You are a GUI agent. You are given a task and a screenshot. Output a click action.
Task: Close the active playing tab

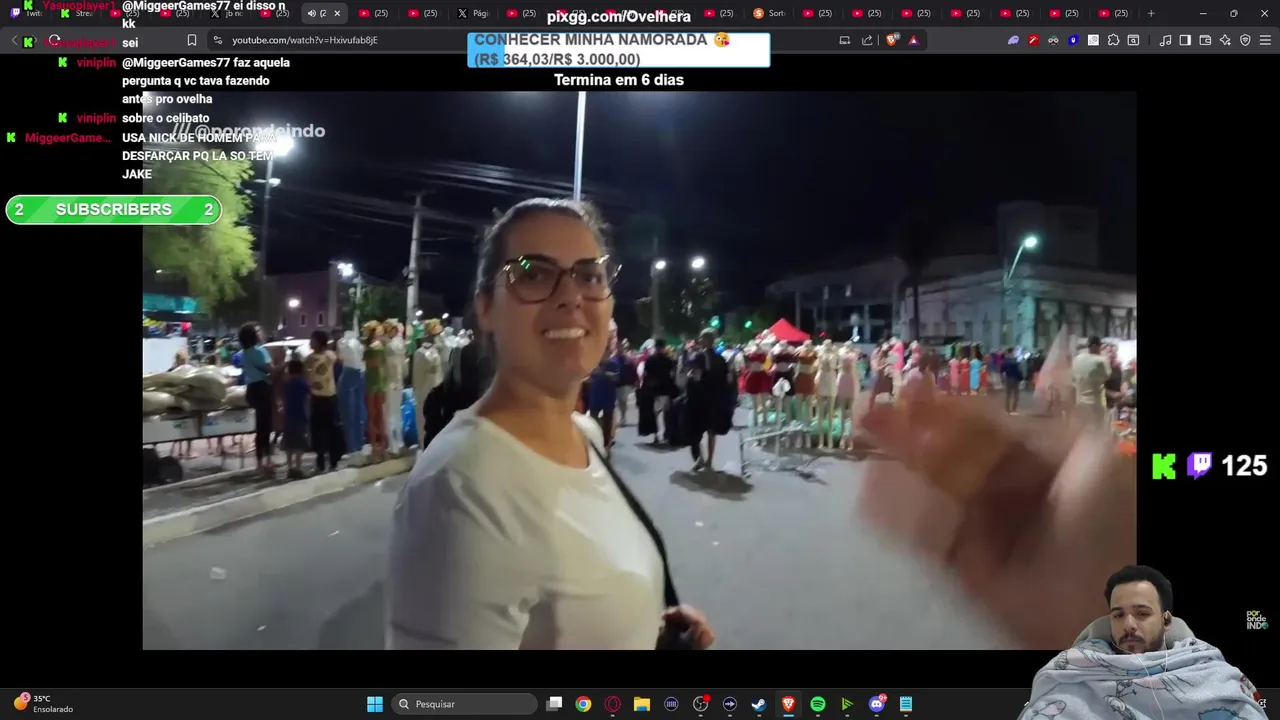pyautogui.click(x=337, y=13)
